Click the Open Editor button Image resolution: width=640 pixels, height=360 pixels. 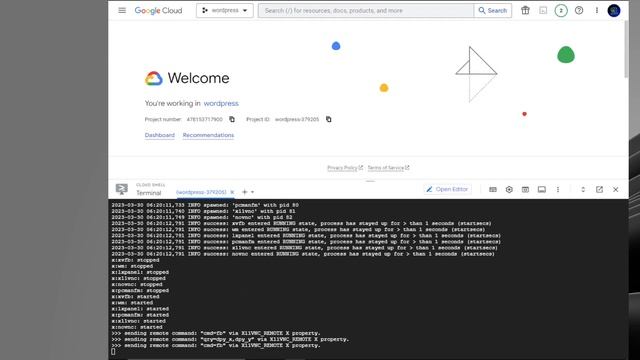click(447, 189)
